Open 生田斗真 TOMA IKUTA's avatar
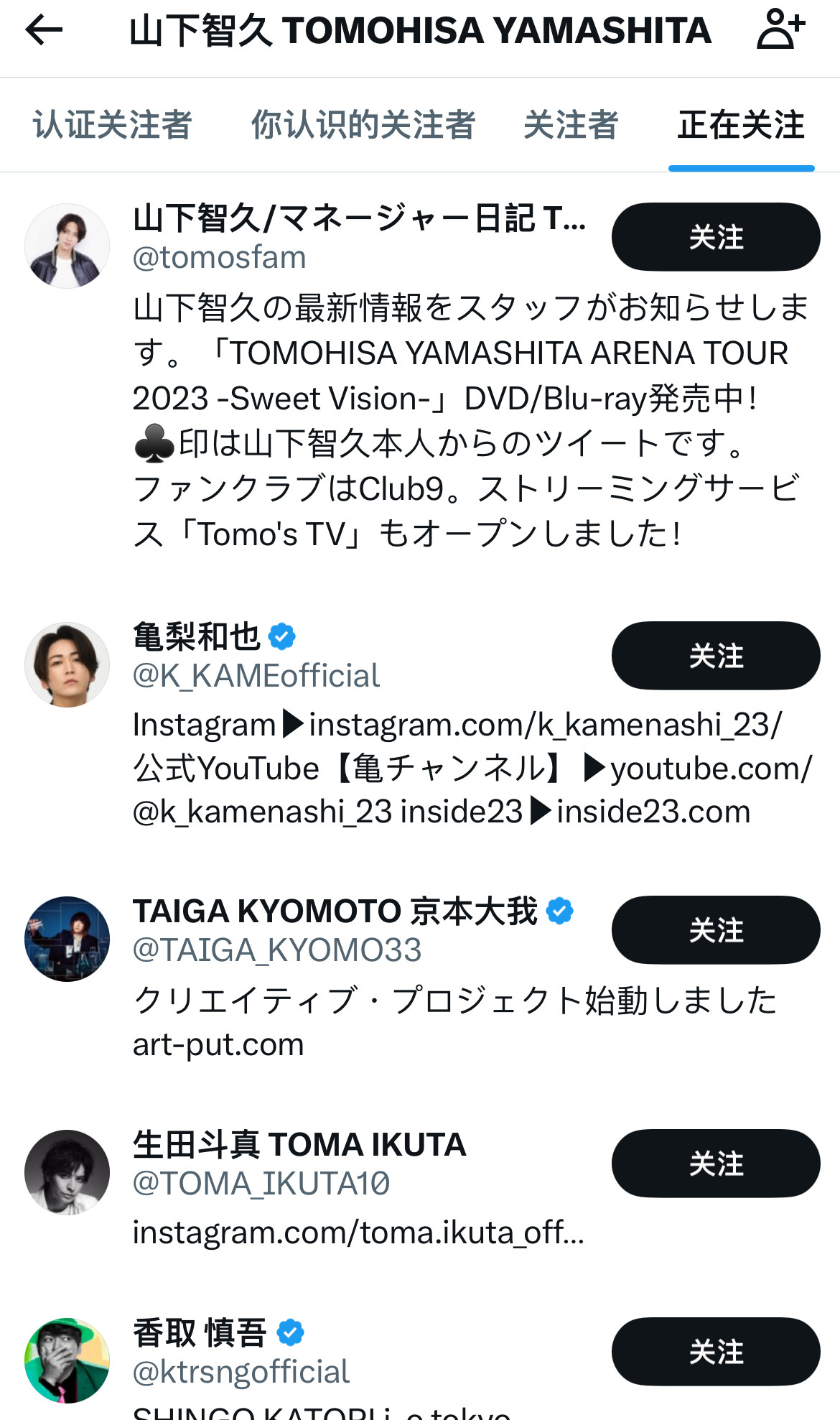The width and height of the screenshot is (840, 1420). [67, 1172]
